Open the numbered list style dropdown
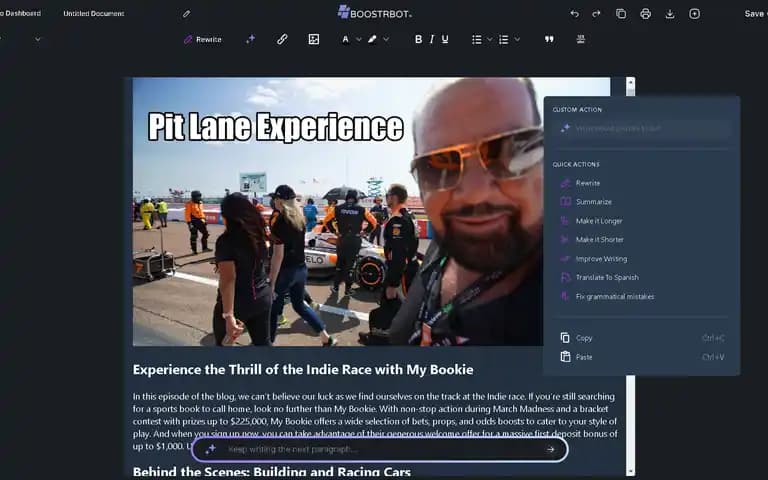Image resolution: width=768 pixels, height=480 pixels. point(517,39)
